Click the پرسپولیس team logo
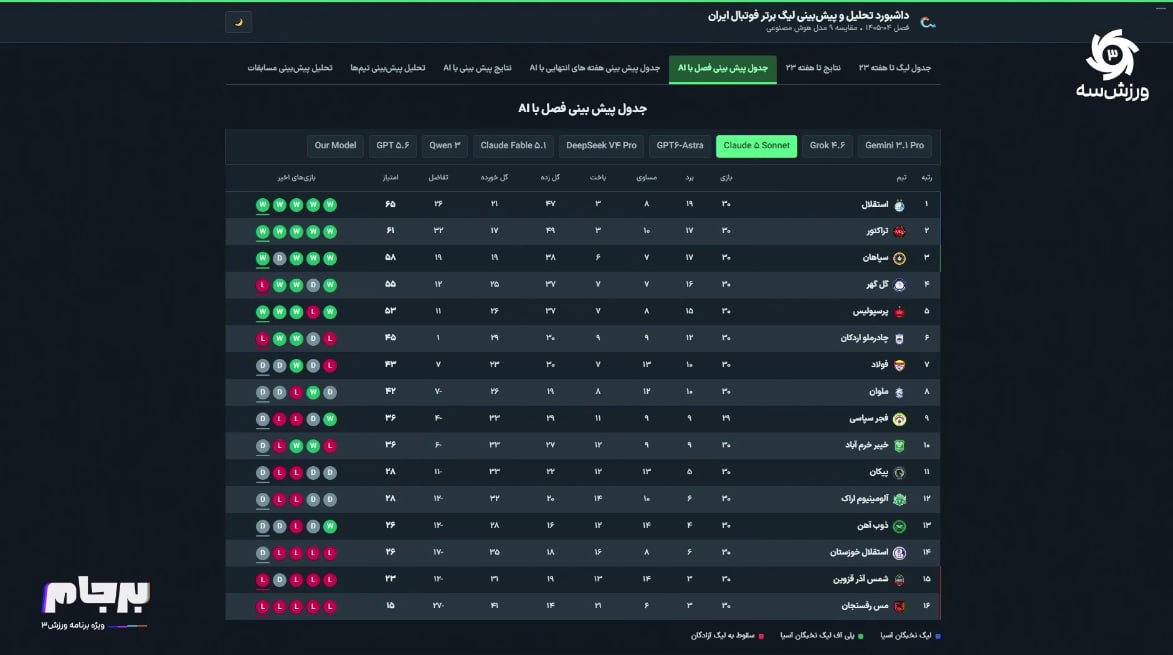This screenshot has width=1173, height=655. [899, 312]
